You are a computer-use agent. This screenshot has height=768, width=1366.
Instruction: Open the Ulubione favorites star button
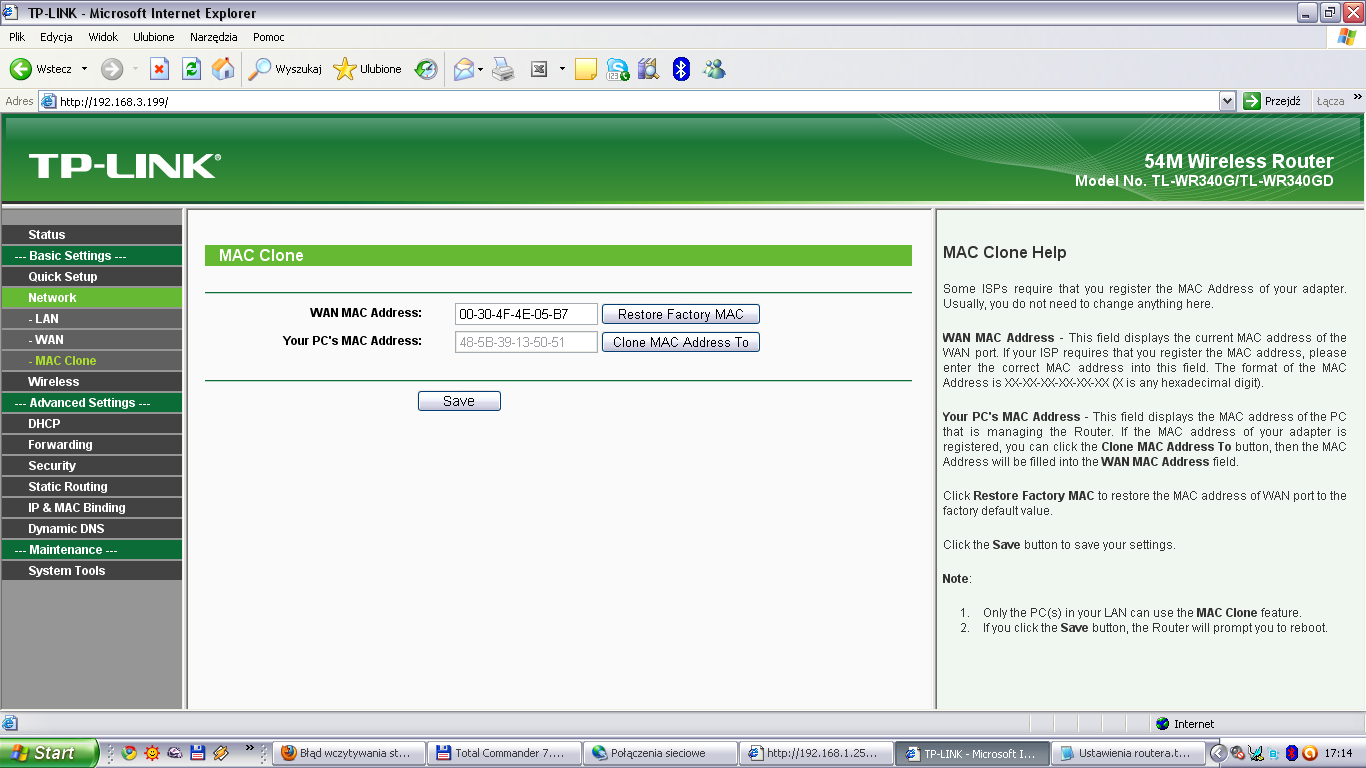(368, 69)
